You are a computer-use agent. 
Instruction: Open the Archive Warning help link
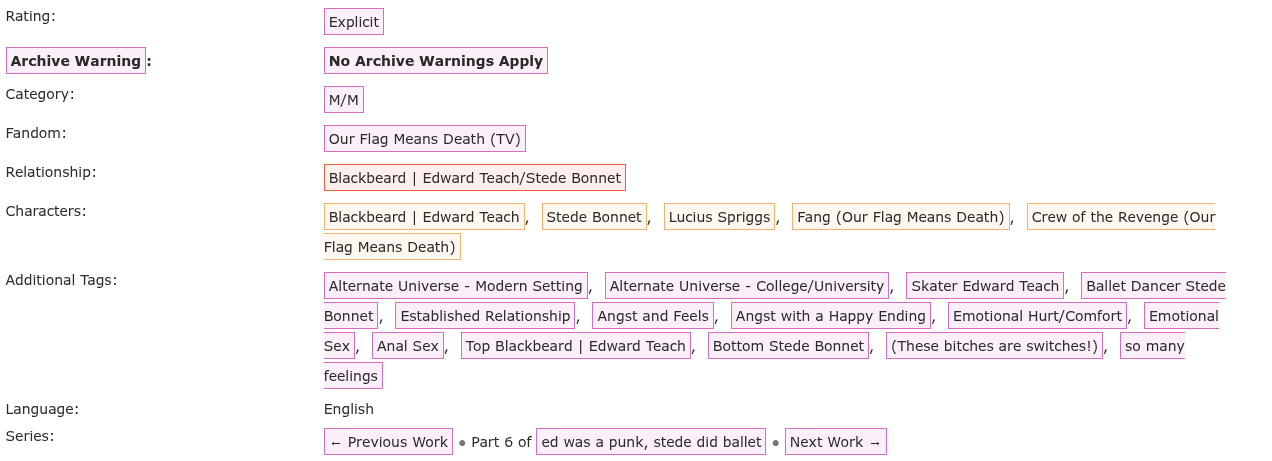[76, 61]
